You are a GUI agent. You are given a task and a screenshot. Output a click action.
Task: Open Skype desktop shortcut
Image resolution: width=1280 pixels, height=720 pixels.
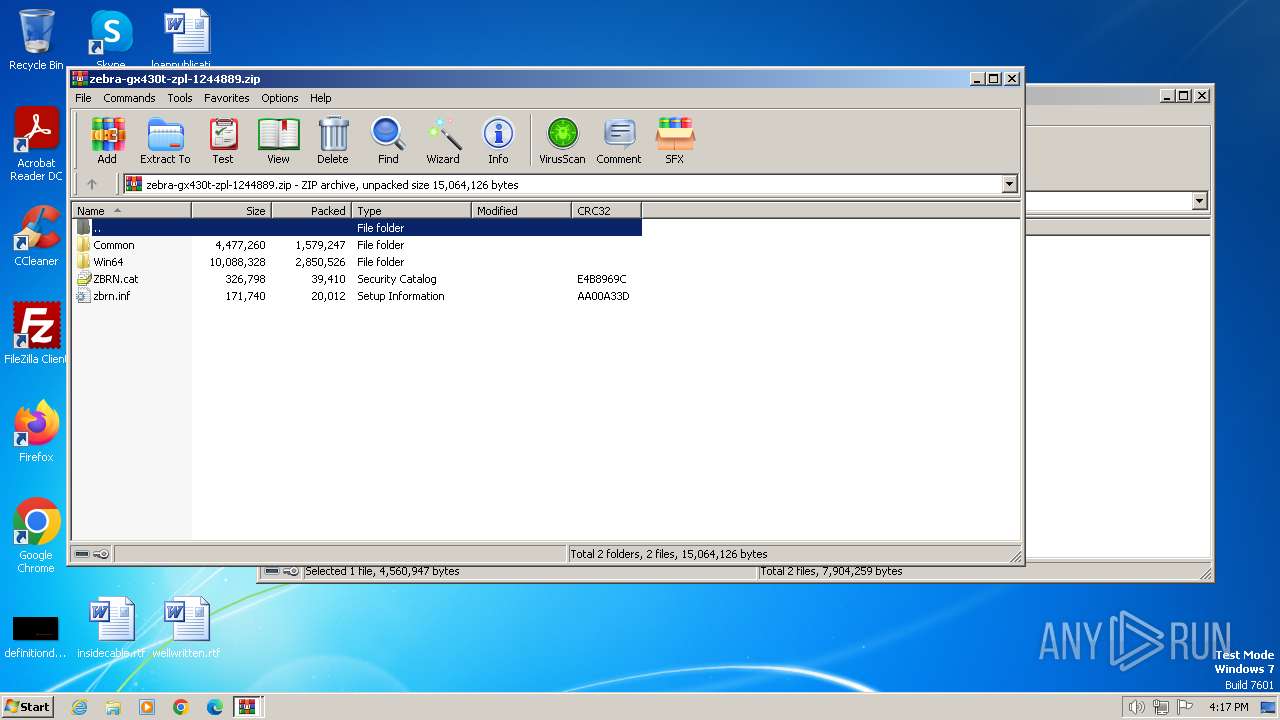click(x=111, y=38)
